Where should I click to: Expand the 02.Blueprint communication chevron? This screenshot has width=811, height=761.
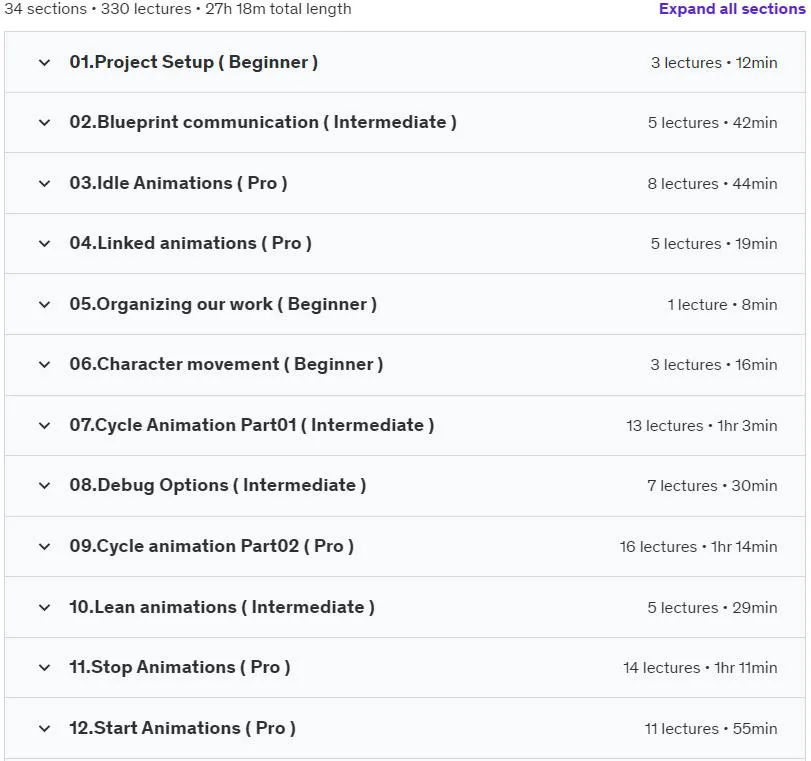coord(44,123)
